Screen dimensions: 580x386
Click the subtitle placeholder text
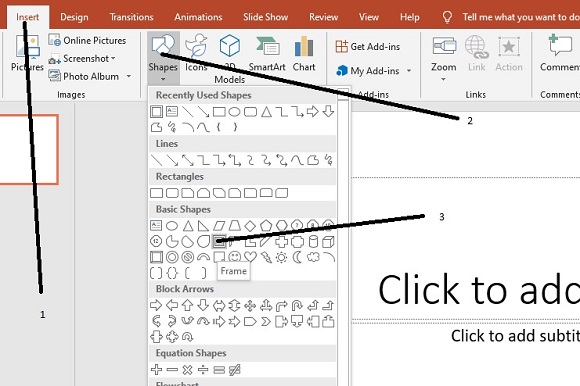[515, 336]
